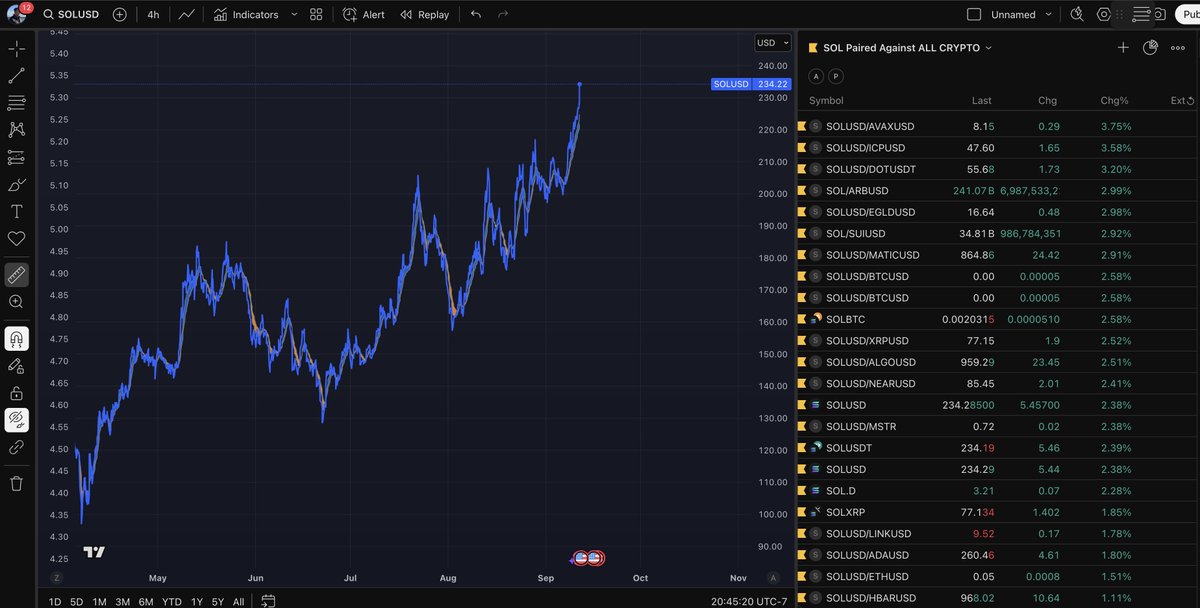Expand the layout management dropdown arrow
The height and width of the screenshot is (608, 1200).
tap(1048, 15)
